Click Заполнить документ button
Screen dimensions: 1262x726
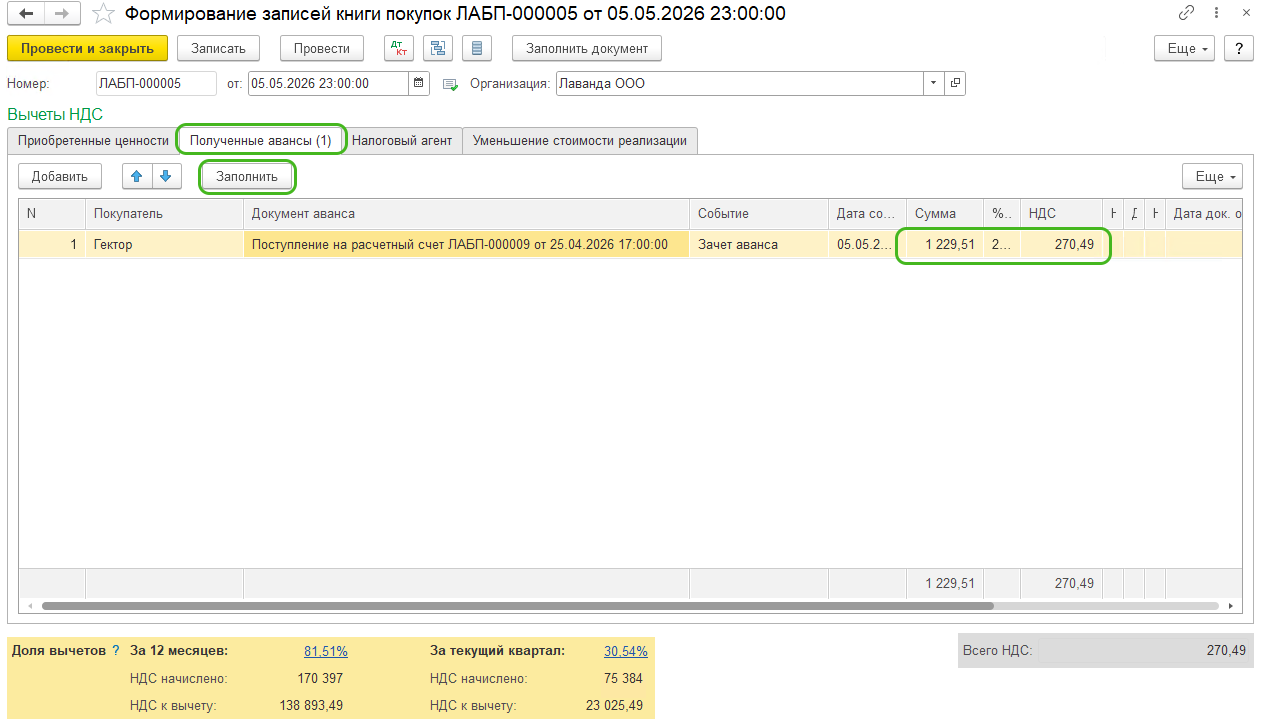click(x=587, y=48)
